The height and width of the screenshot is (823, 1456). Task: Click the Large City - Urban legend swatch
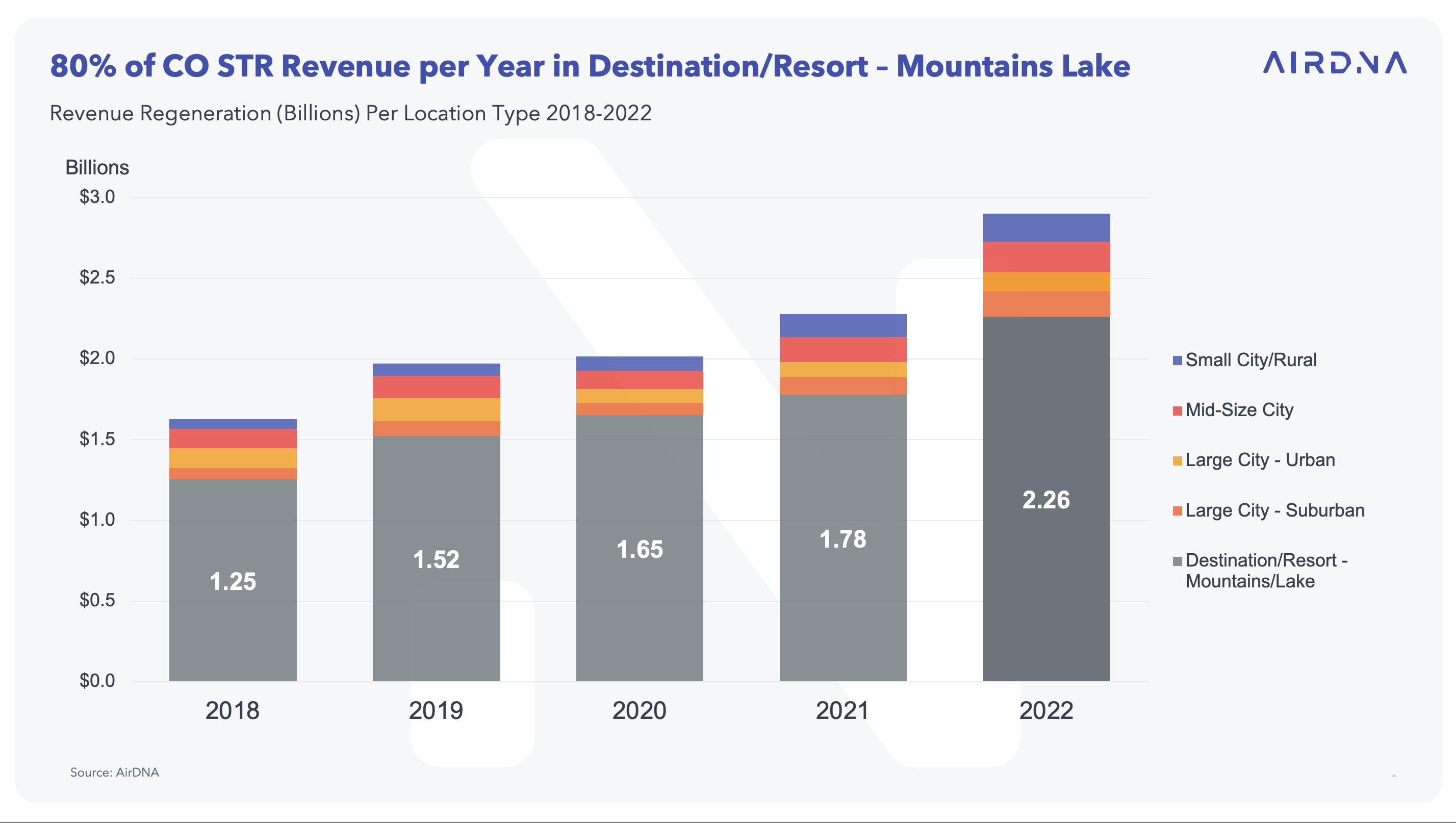coord(1178,461)
